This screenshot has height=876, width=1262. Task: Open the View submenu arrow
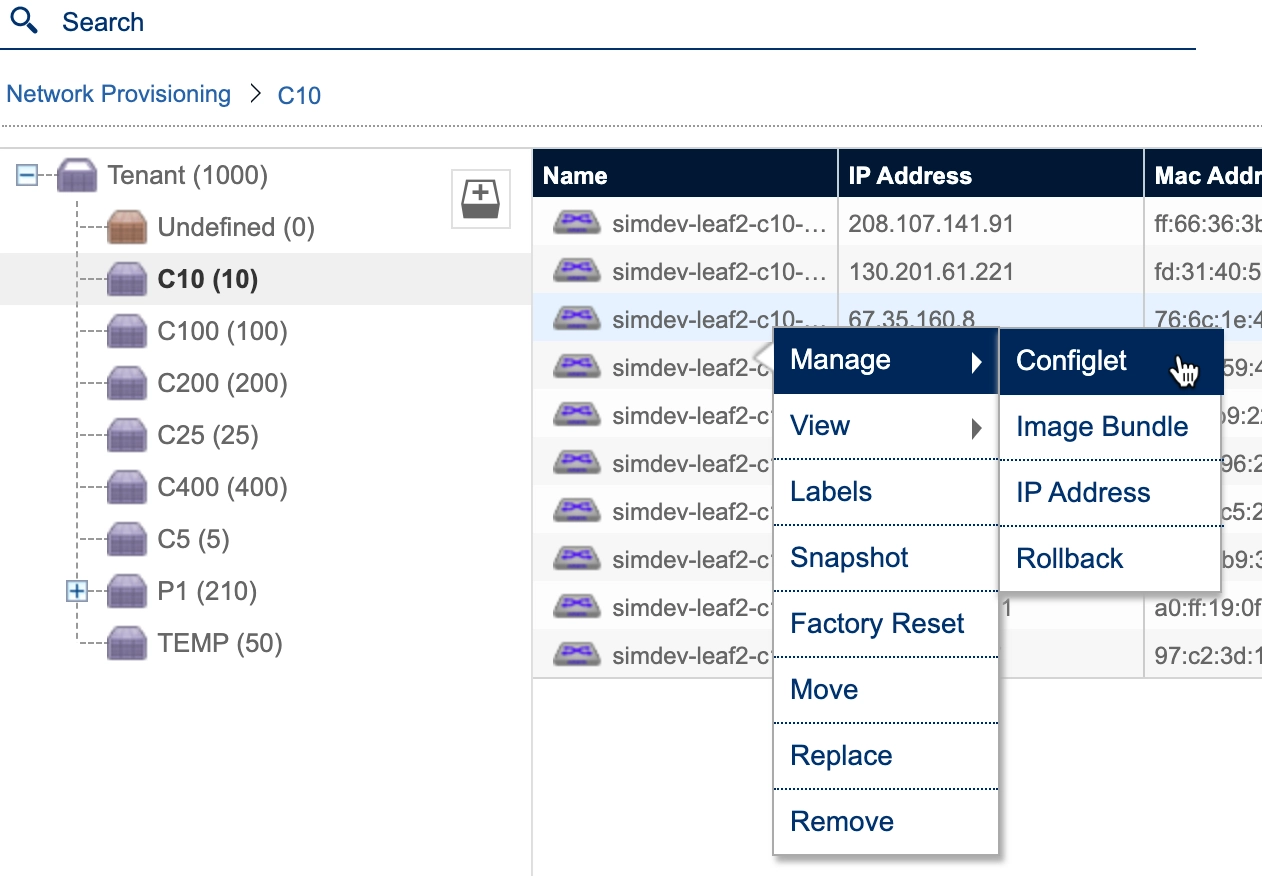point(976,429)
